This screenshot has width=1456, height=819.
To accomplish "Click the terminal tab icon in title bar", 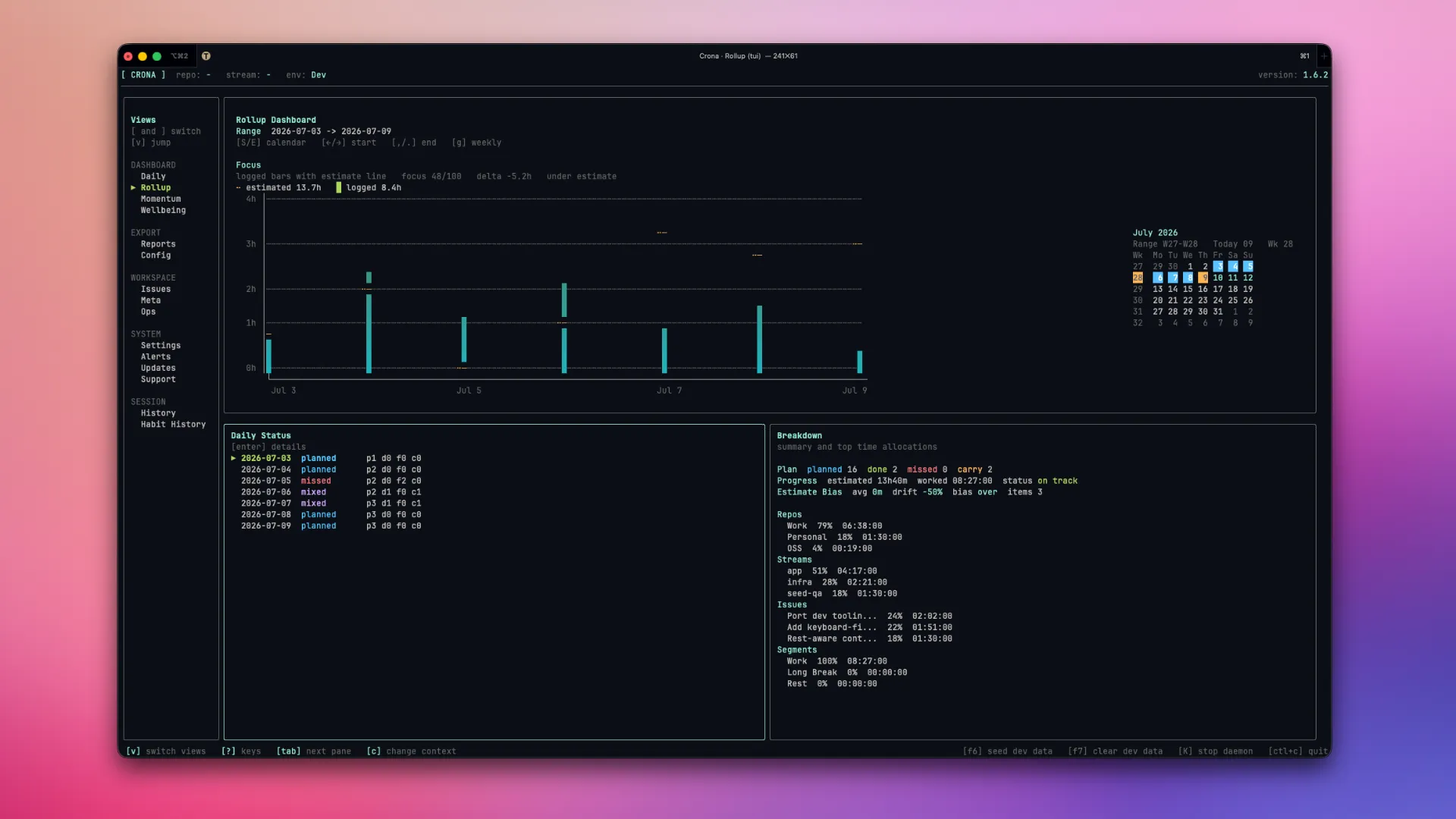I will (x=206, y=56).
